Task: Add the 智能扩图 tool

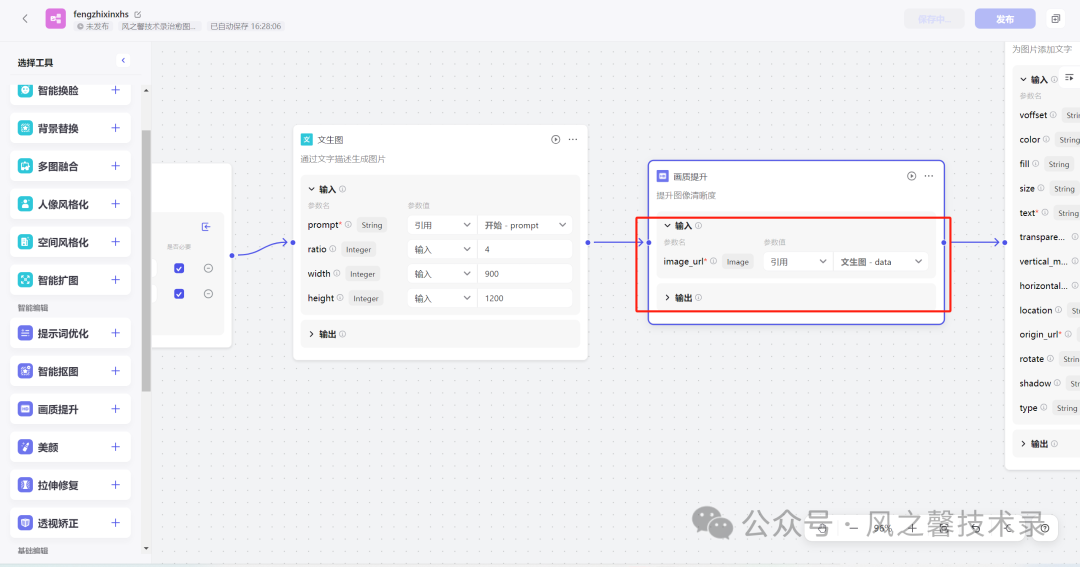Action: pyautogui.click(x=116, y=280)
